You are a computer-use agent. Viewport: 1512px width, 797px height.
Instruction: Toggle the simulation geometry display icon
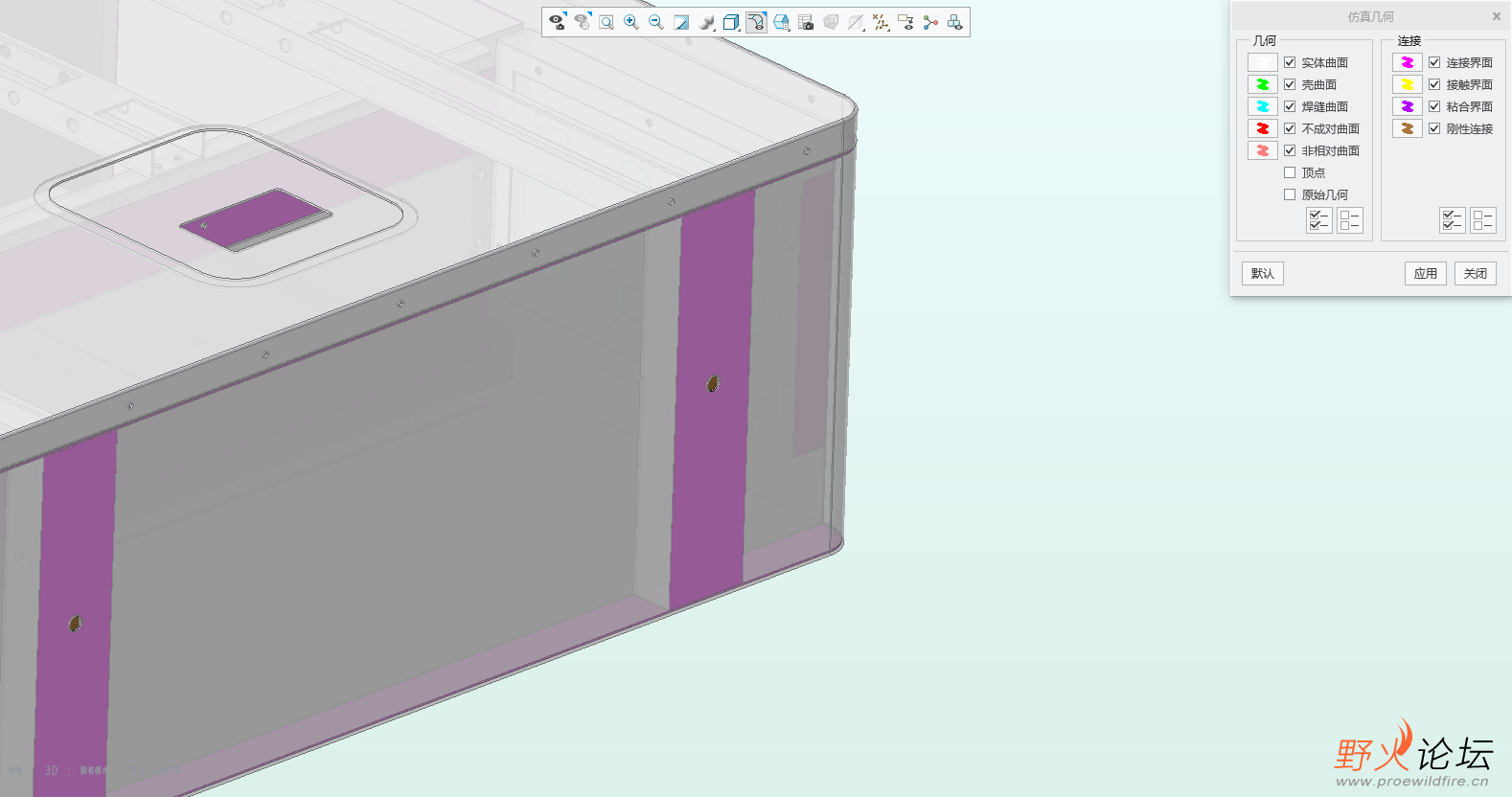[756, 22]
